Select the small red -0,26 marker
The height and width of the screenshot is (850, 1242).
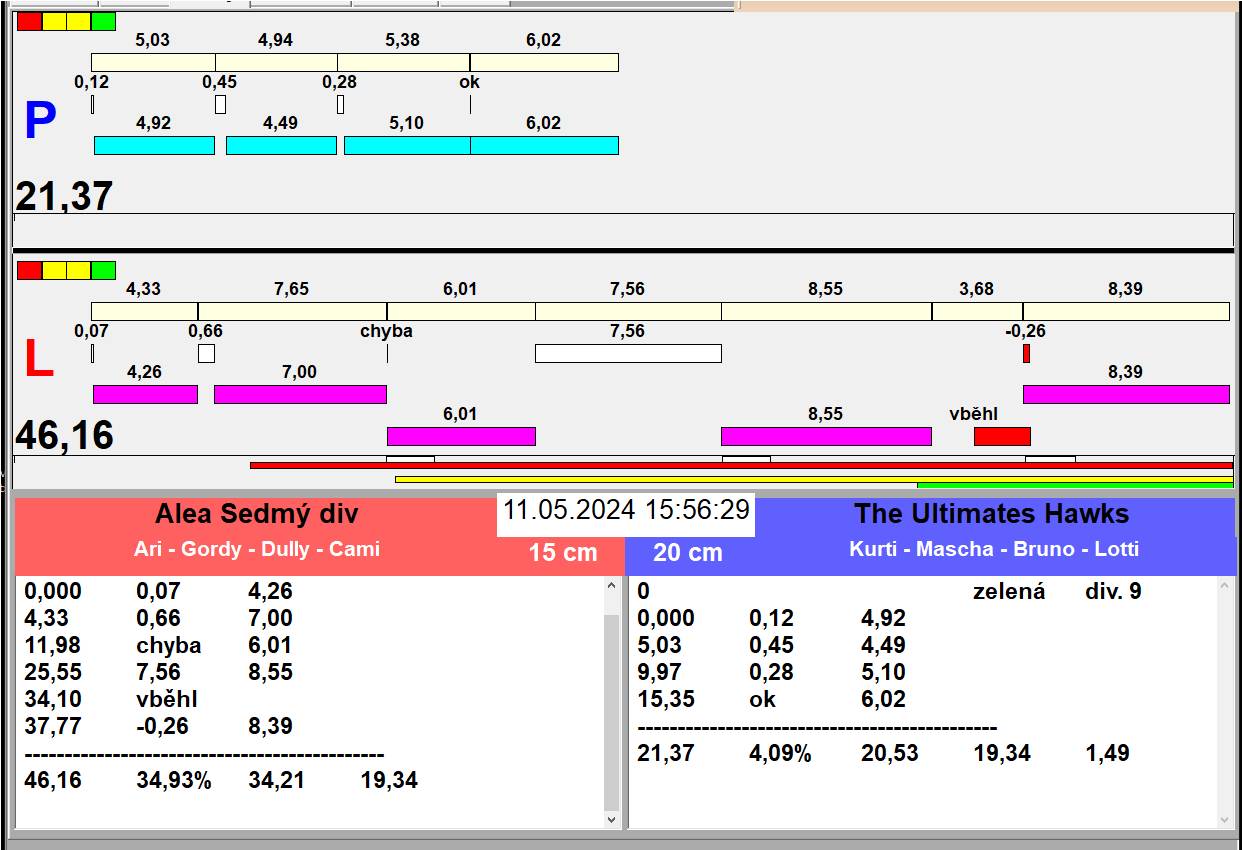(1026, 353)
